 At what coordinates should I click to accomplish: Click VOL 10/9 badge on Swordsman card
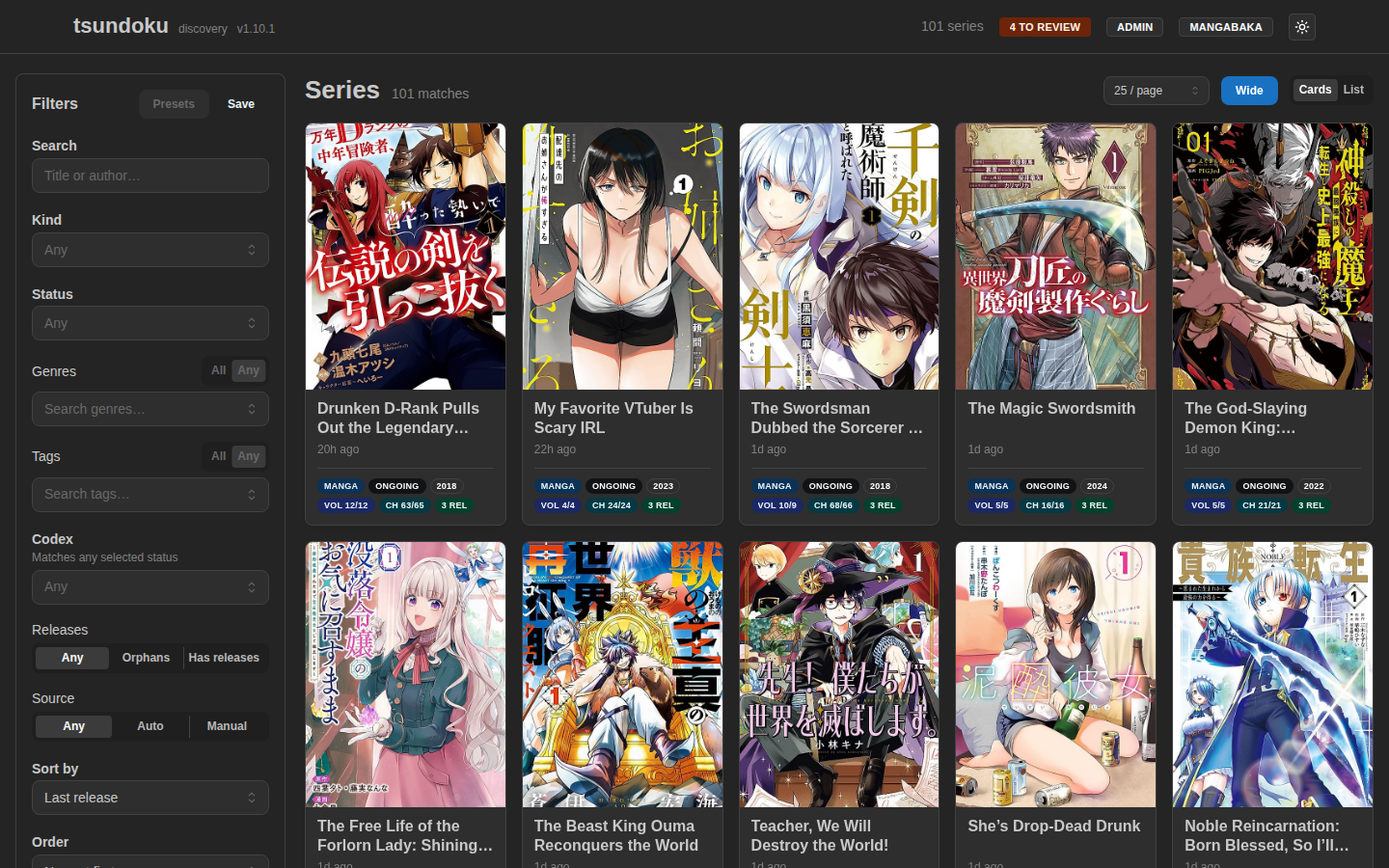point(776,505)
